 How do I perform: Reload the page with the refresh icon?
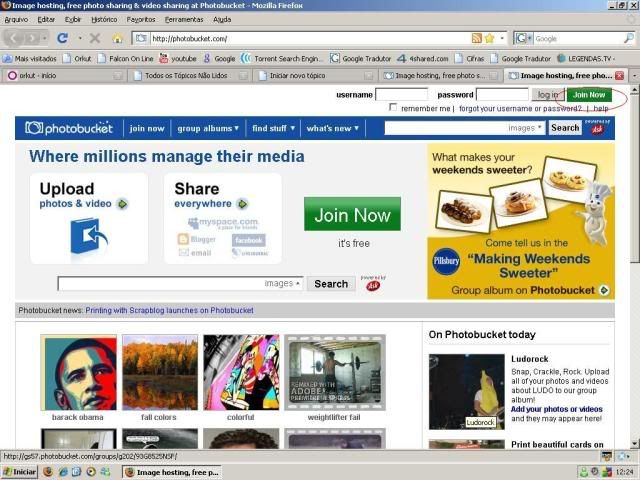pos(62,38)
